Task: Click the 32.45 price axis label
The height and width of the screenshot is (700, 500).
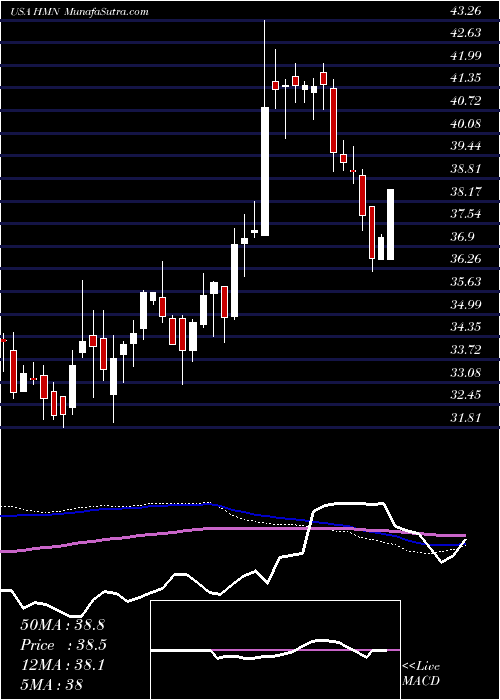Action: pos(466,395)
